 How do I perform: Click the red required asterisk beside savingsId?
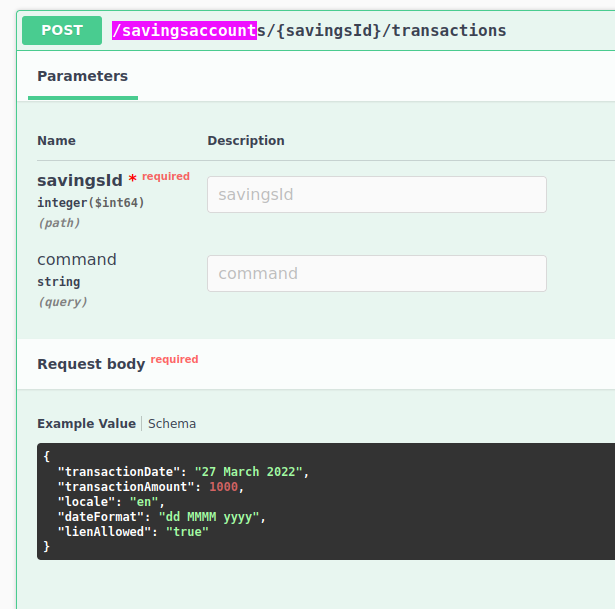tap(133, 178)
